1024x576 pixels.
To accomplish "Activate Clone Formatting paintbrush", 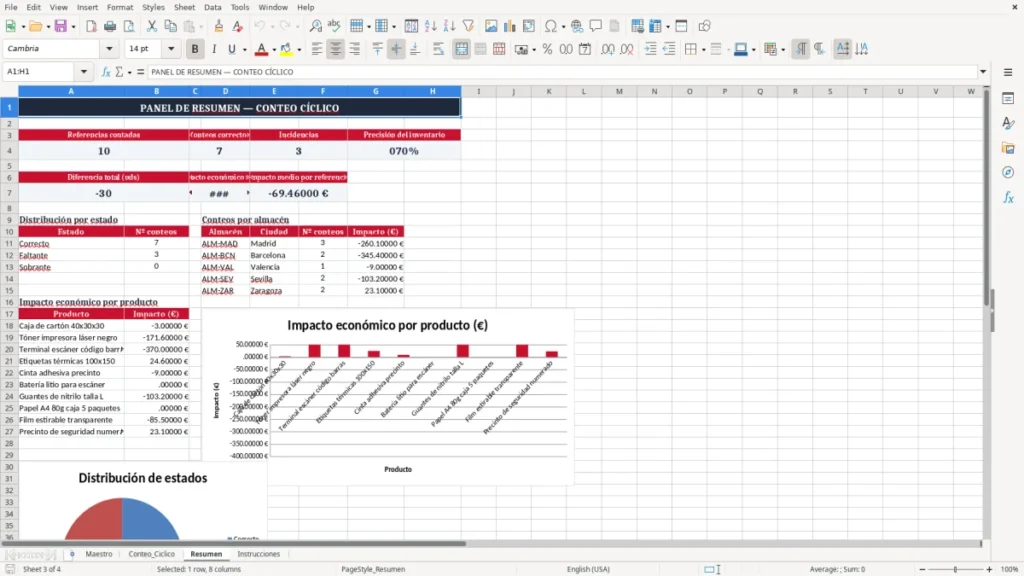I will [219, 26].
